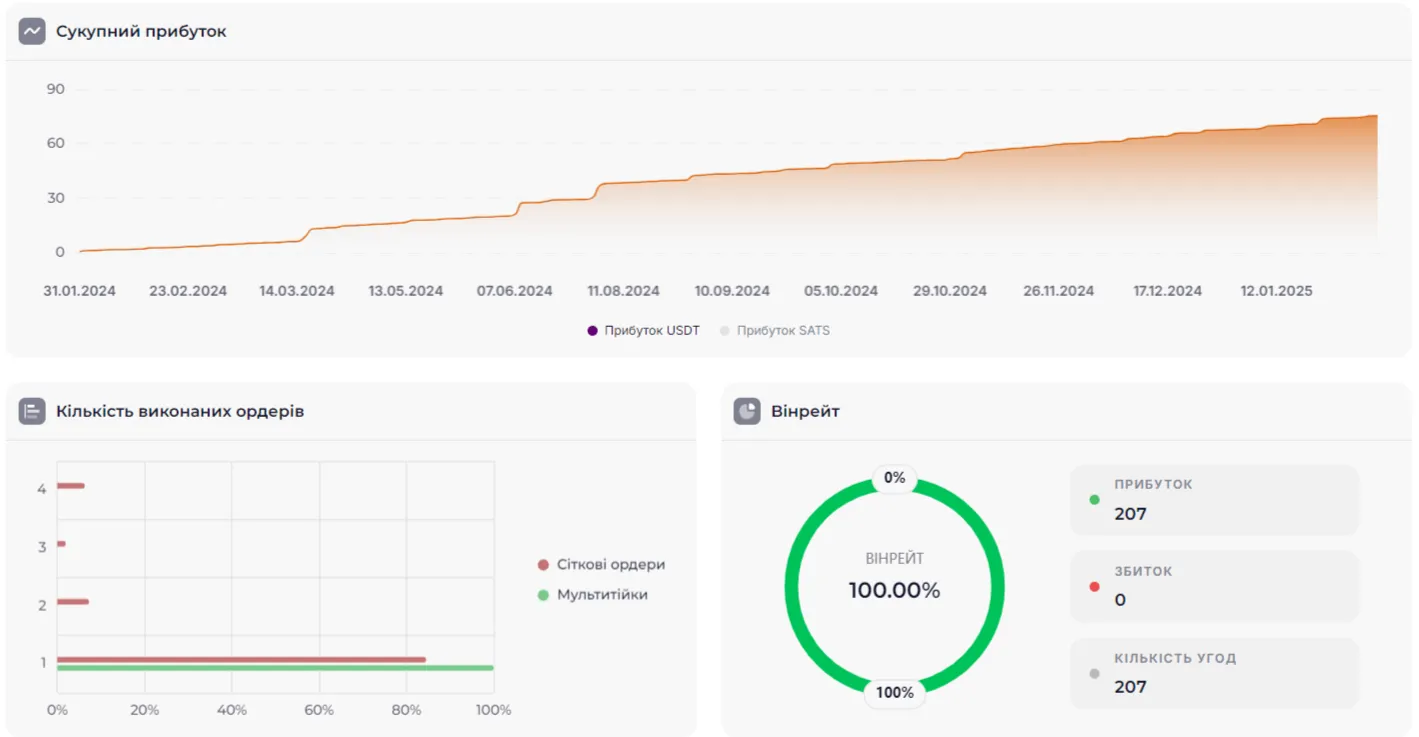This screenshot has height=737, width=1419.
Task: Click the 100.00% winrate value in the donut
Action: [x=894, y=591]
